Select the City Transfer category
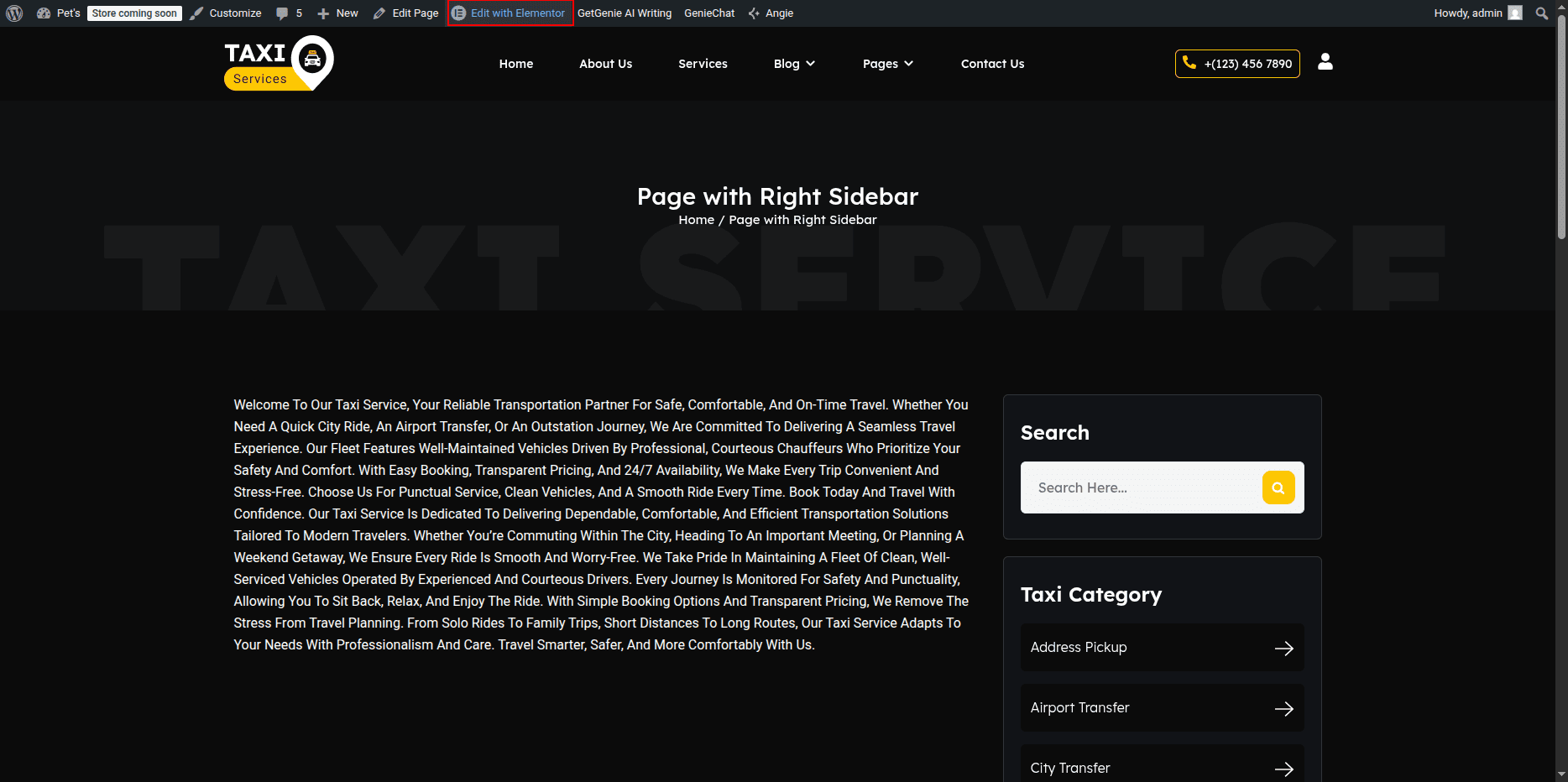The width and height of the screenshot is (1568, 782). (1162, 764)
